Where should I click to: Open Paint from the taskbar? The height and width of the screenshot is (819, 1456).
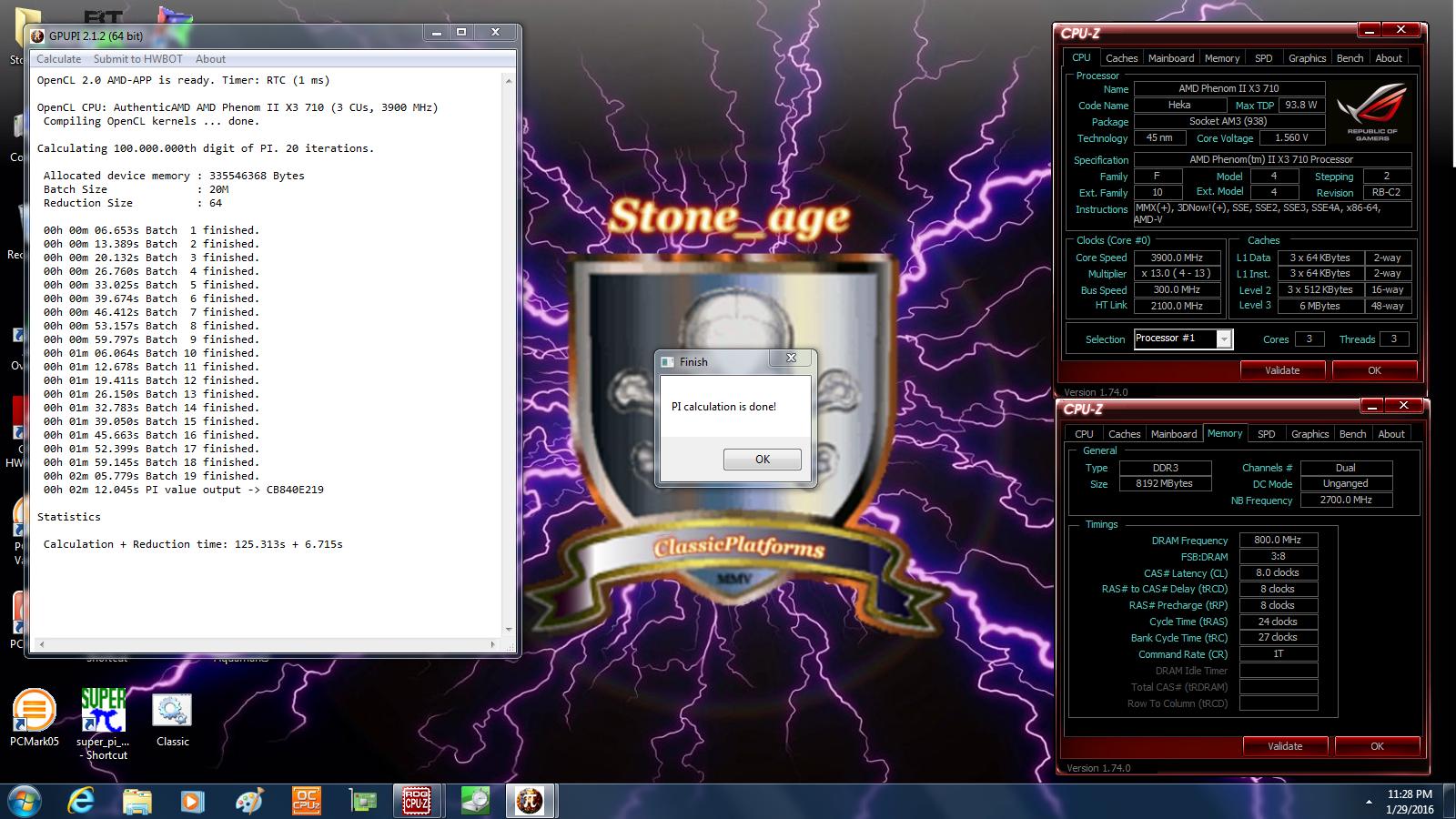[x=248, y=801]
